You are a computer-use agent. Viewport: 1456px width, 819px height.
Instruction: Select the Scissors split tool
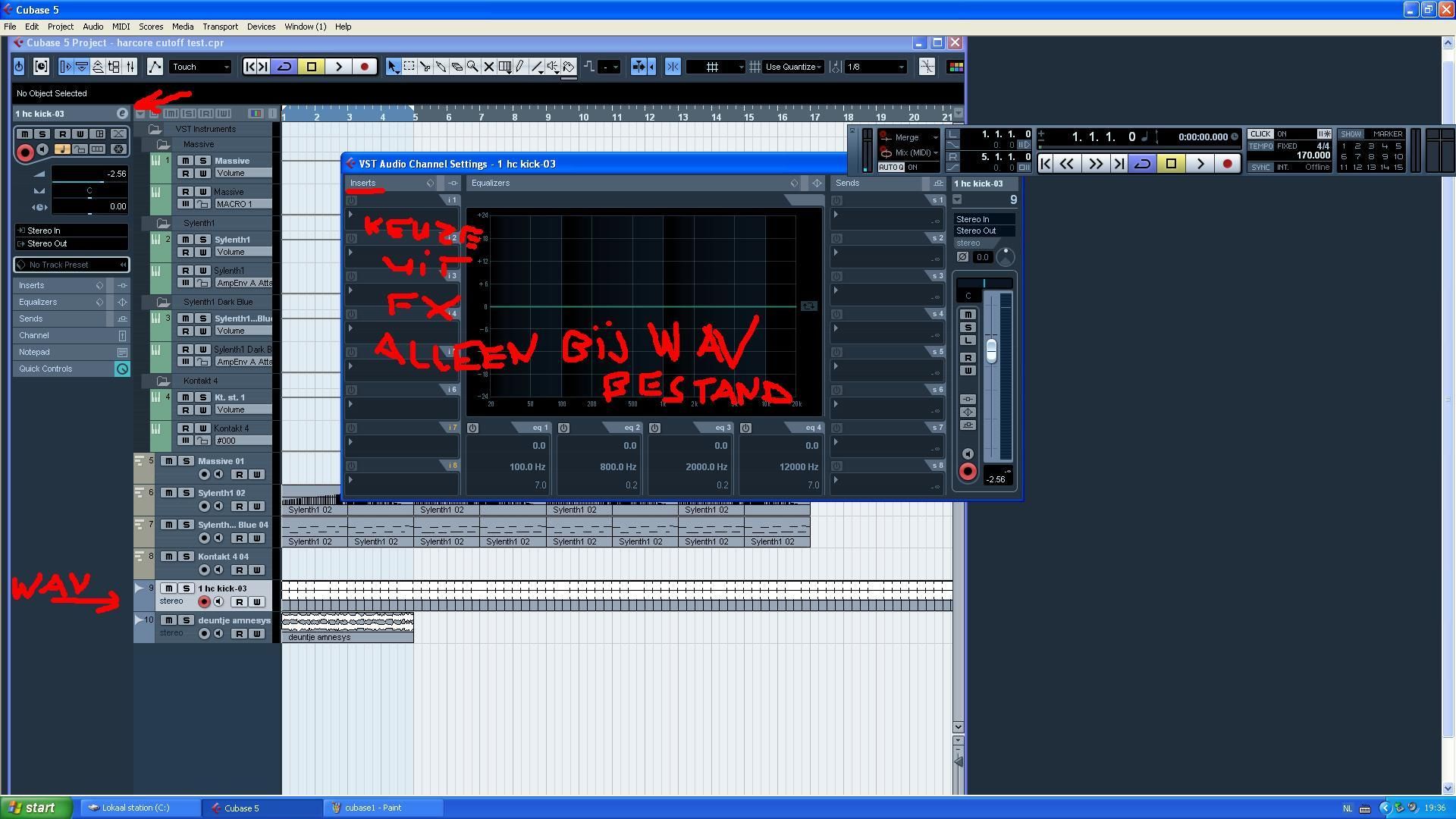(x=425, y=67)
